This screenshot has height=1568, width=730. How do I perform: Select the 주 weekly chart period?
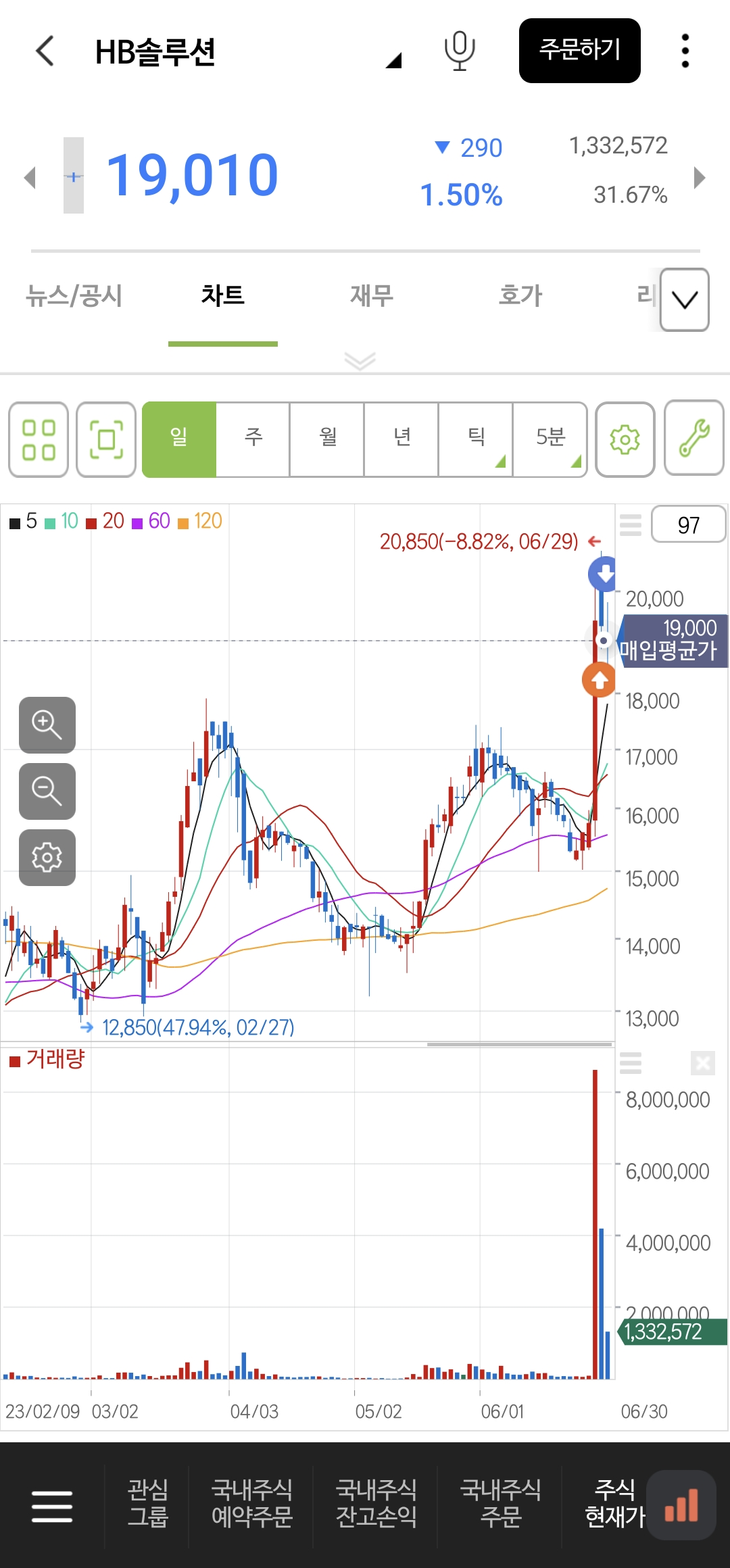pyautogui.click(x=253, y=440)
